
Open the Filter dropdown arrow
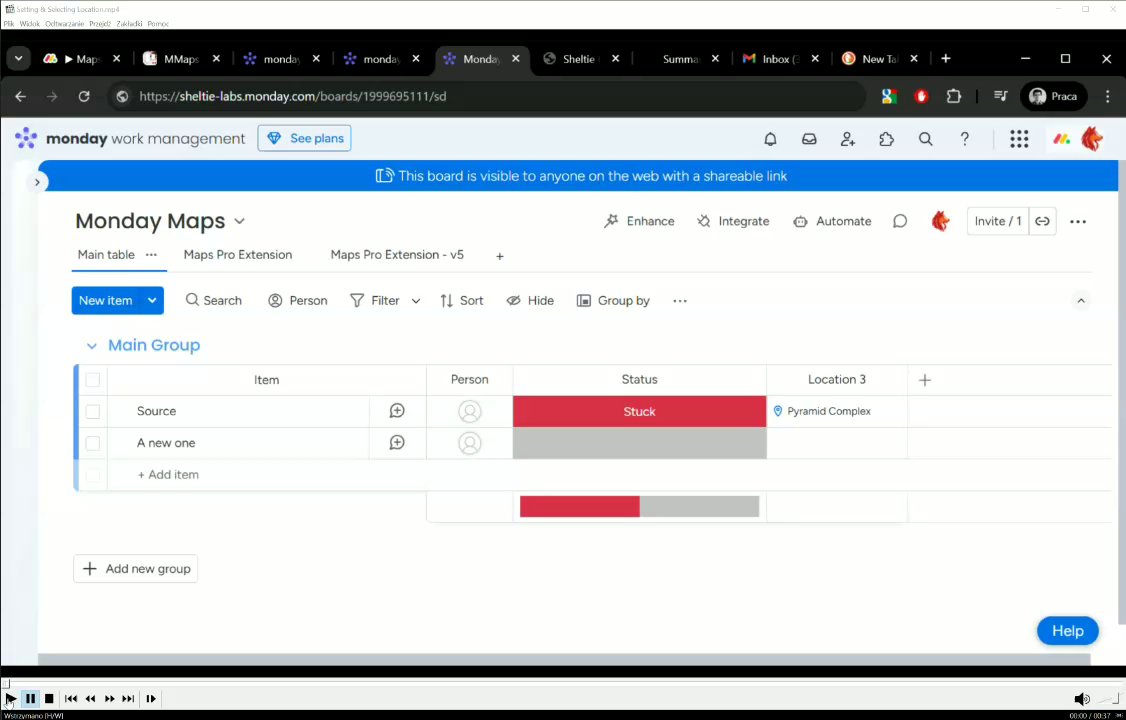pos(416,301)
